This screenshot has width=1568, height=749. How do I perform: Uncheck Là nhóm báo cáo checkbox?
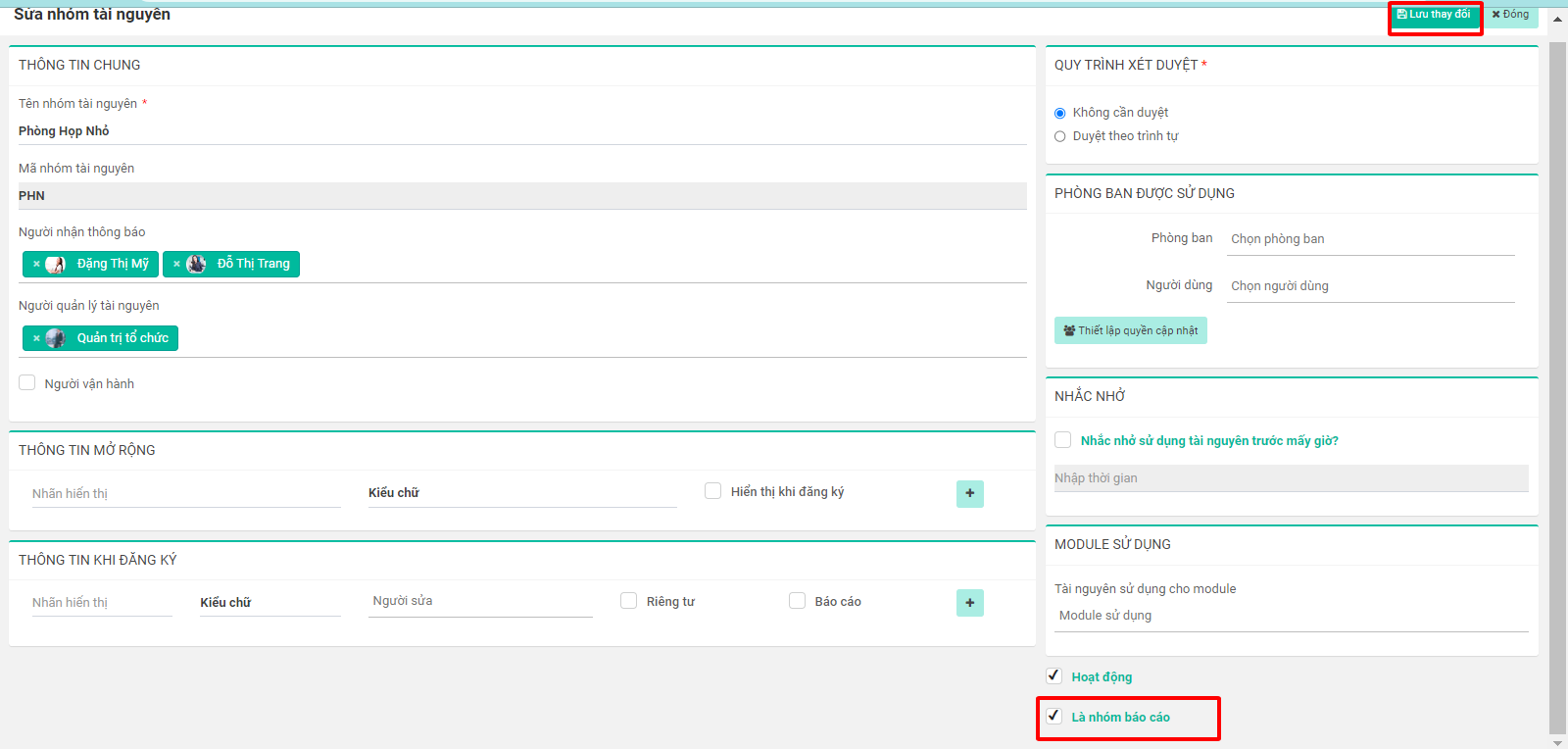pos(1053,716)
